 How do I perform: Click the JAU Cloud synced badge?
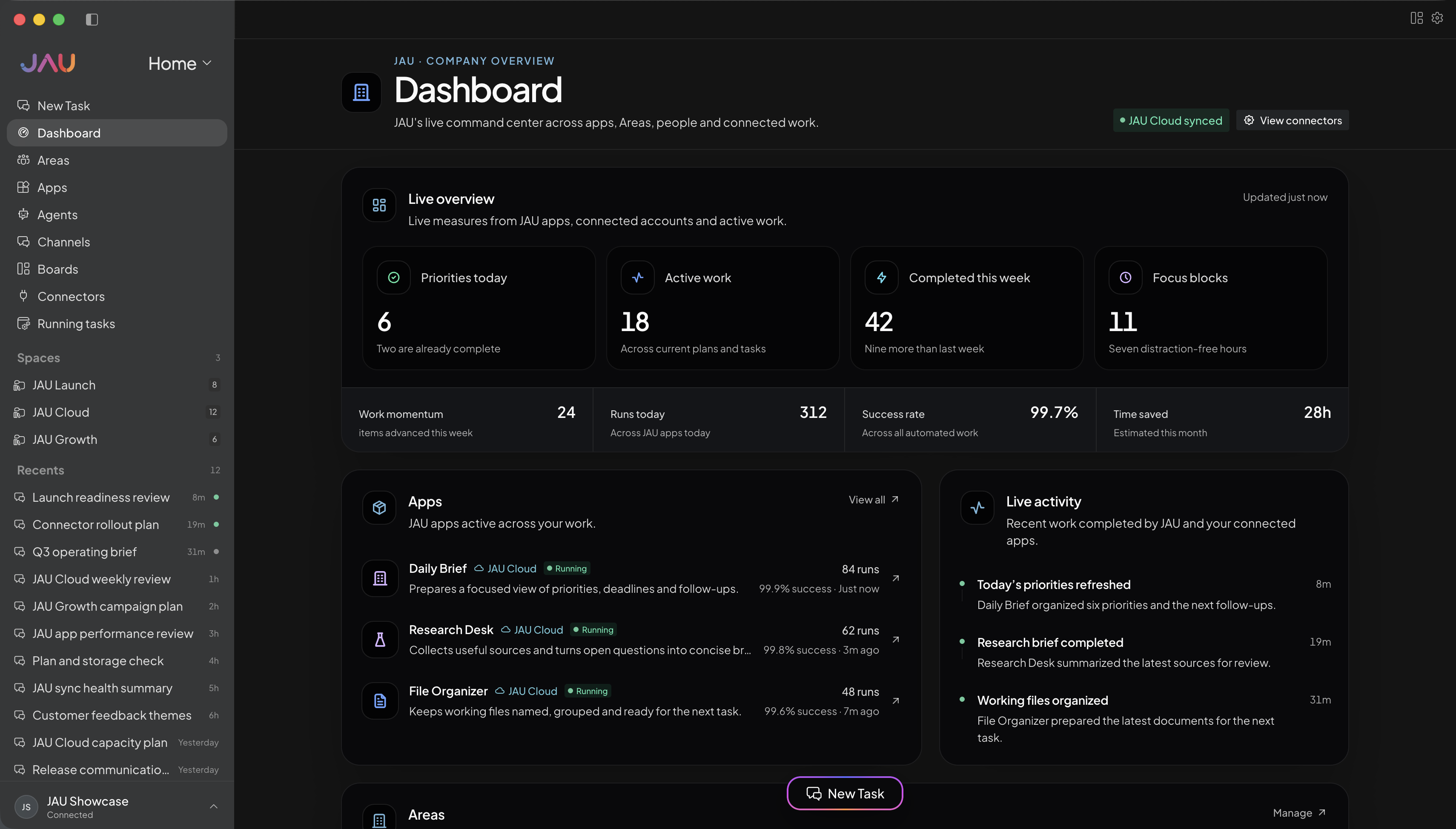pos(1171,120)
